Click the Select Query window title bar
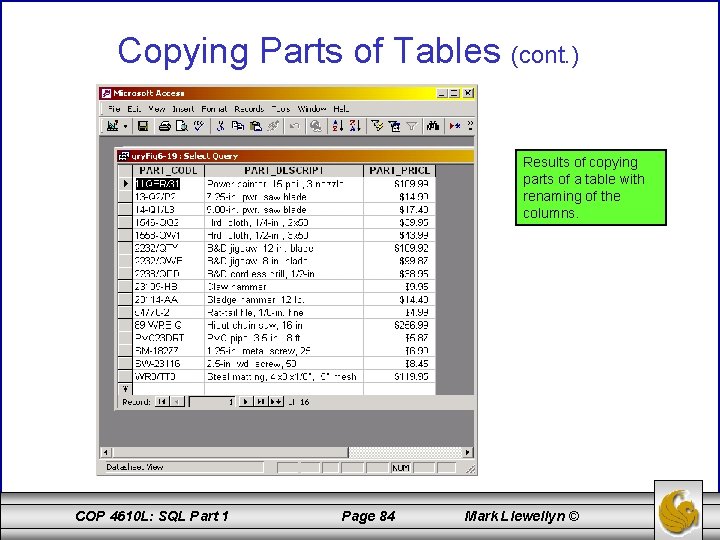The width and height of the screenshot is (720, 540). click(x=296, y=156)
